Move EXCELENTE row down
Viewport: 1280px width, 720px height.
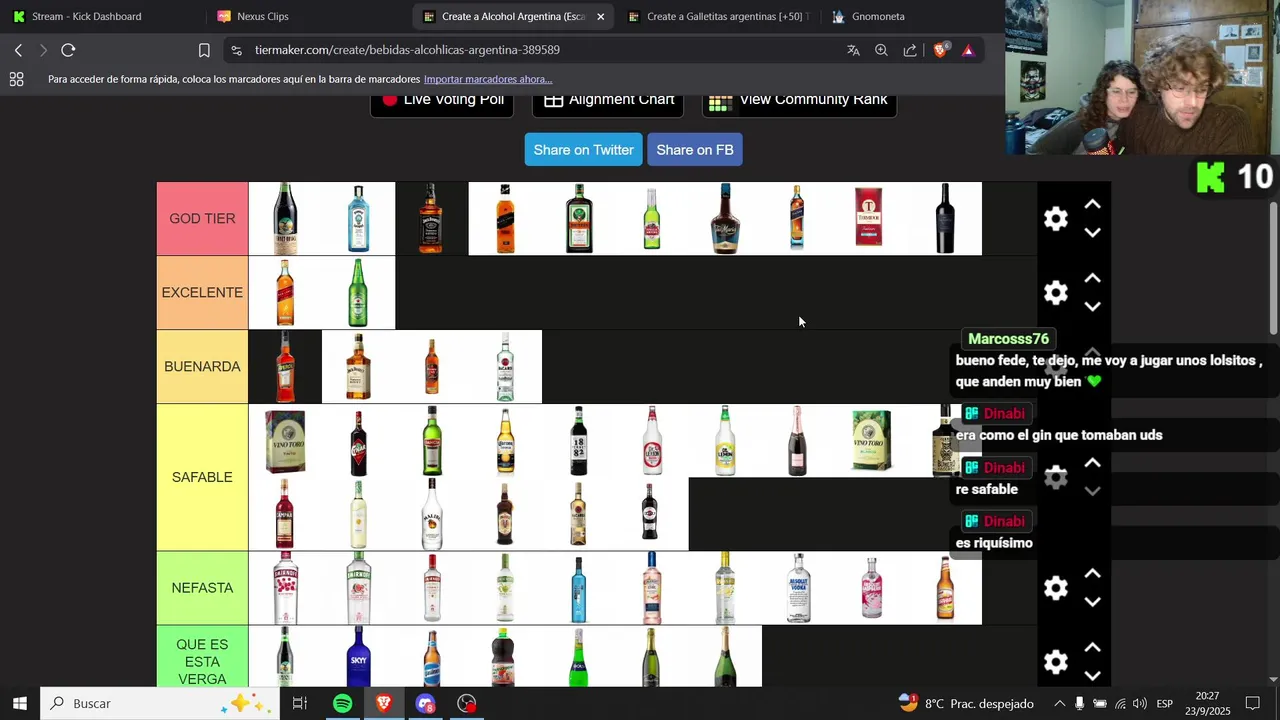point(1093,306)
